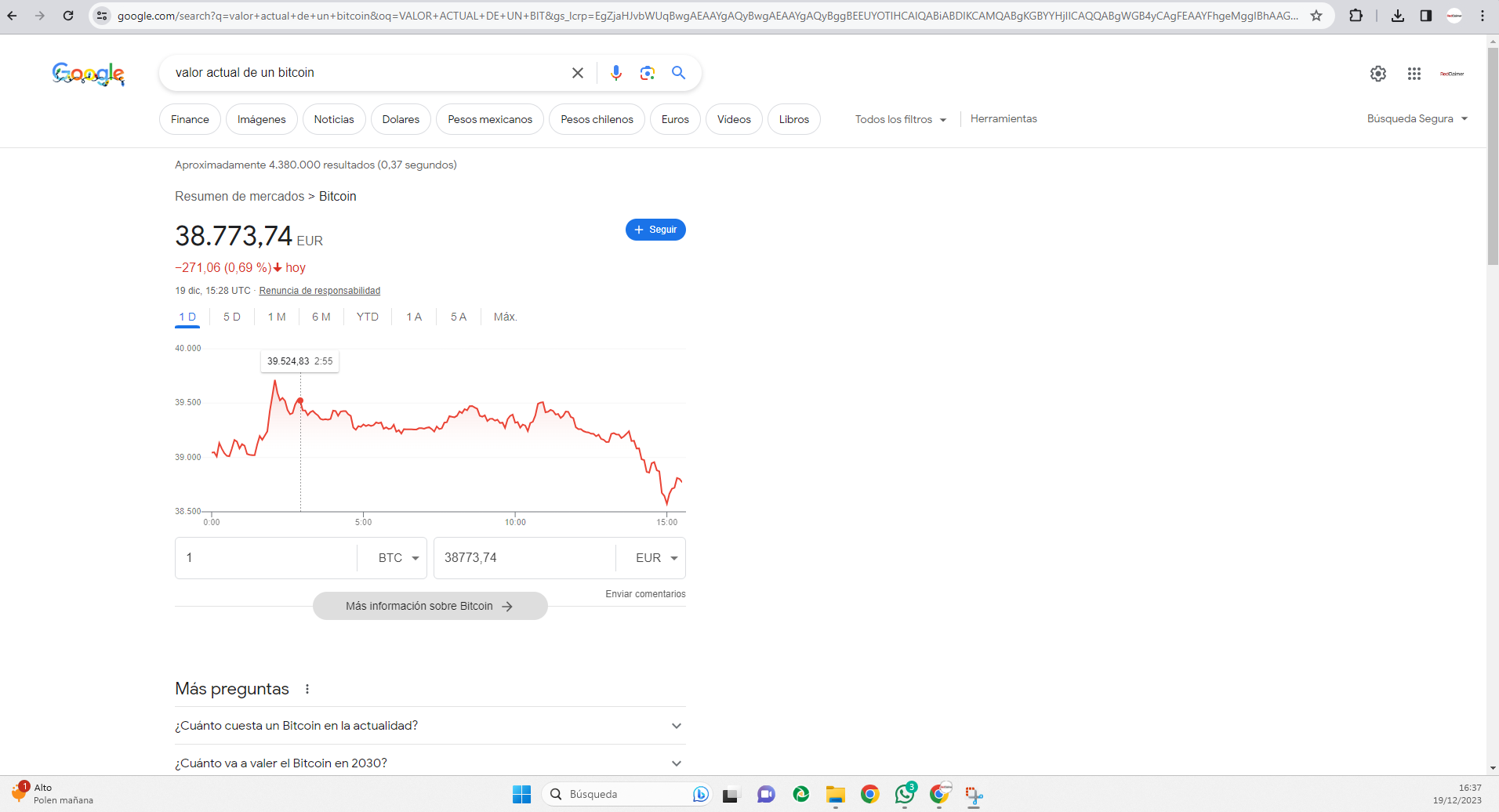Select the Euros filter chip
Image resolution: width=1499 pixels, height=812 pixels.
[x=674, y=119]
